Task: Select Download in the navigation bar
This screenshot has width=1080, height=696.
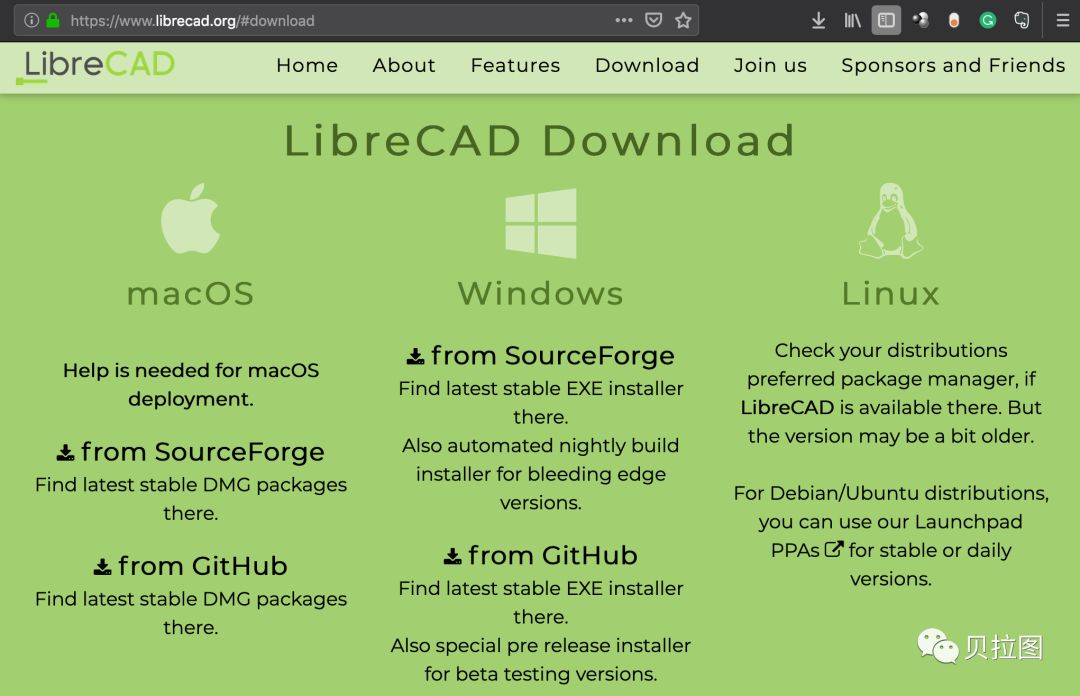Action: point(647,65)
